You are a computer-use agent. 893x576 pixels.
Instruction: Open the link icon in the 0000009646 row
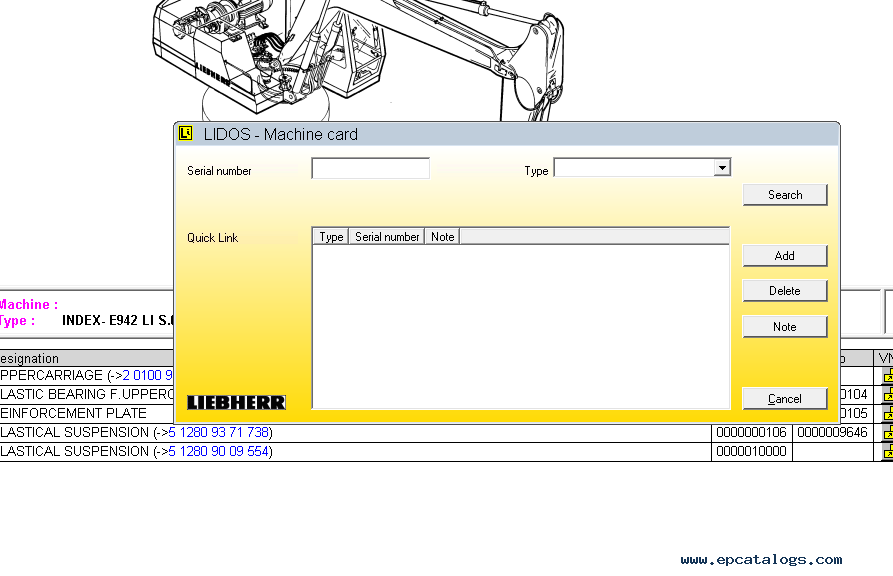tap(888, 432)
